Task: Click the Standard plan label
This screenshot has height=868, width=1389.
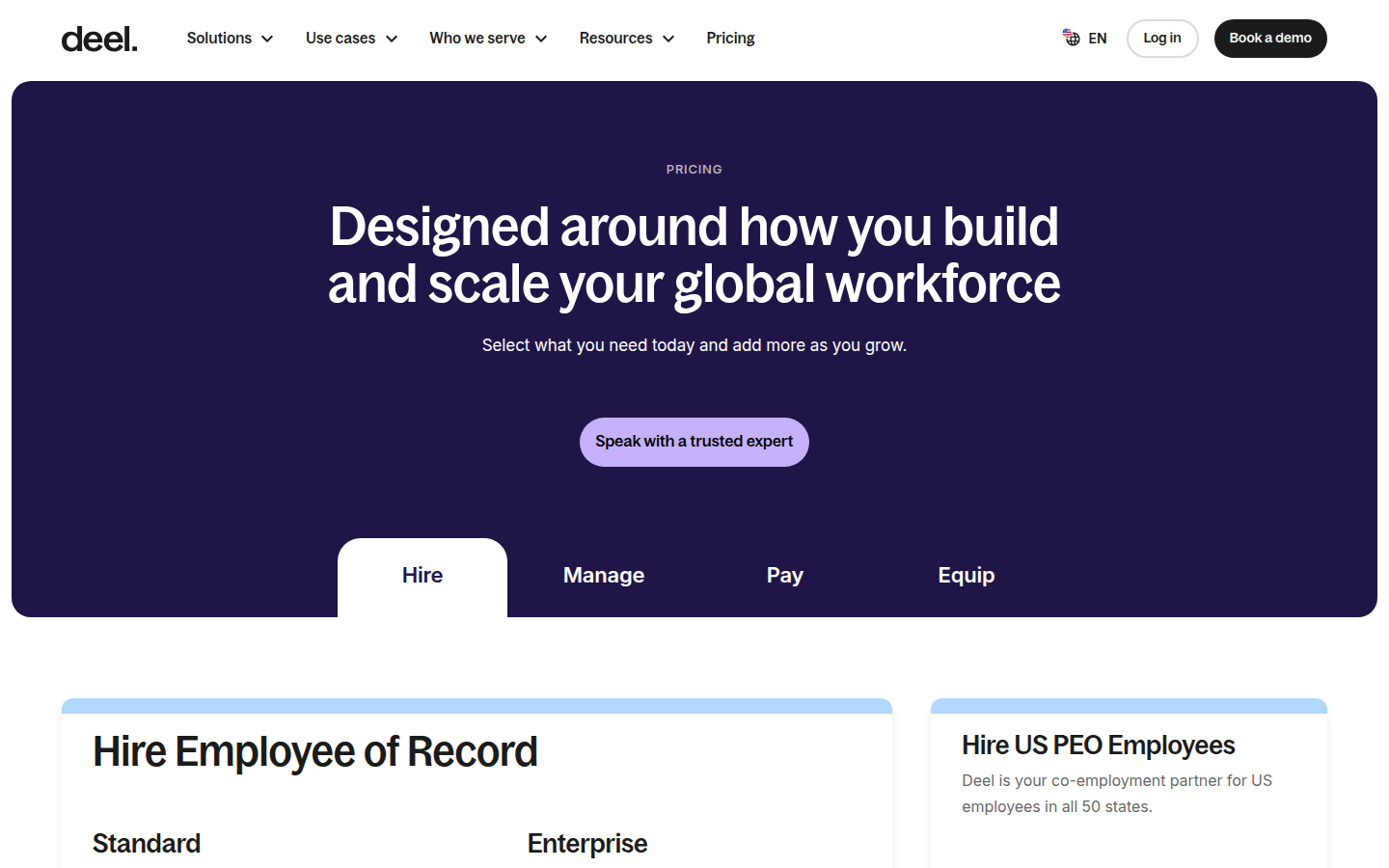Action: 147,844
